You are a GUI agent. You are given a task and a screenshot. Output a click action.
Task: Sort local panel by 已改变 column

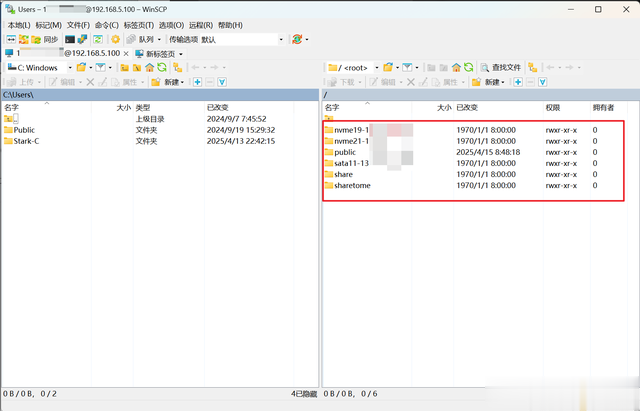(x=249, y=108)
